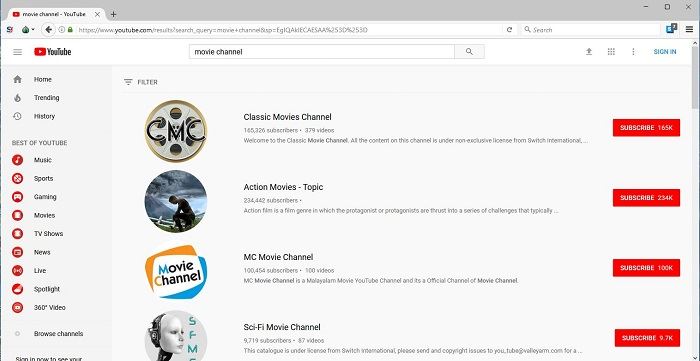This screenshot has height=361, width=700.
Task: Go to the YouTube logo home link
Action: point(53,52)
